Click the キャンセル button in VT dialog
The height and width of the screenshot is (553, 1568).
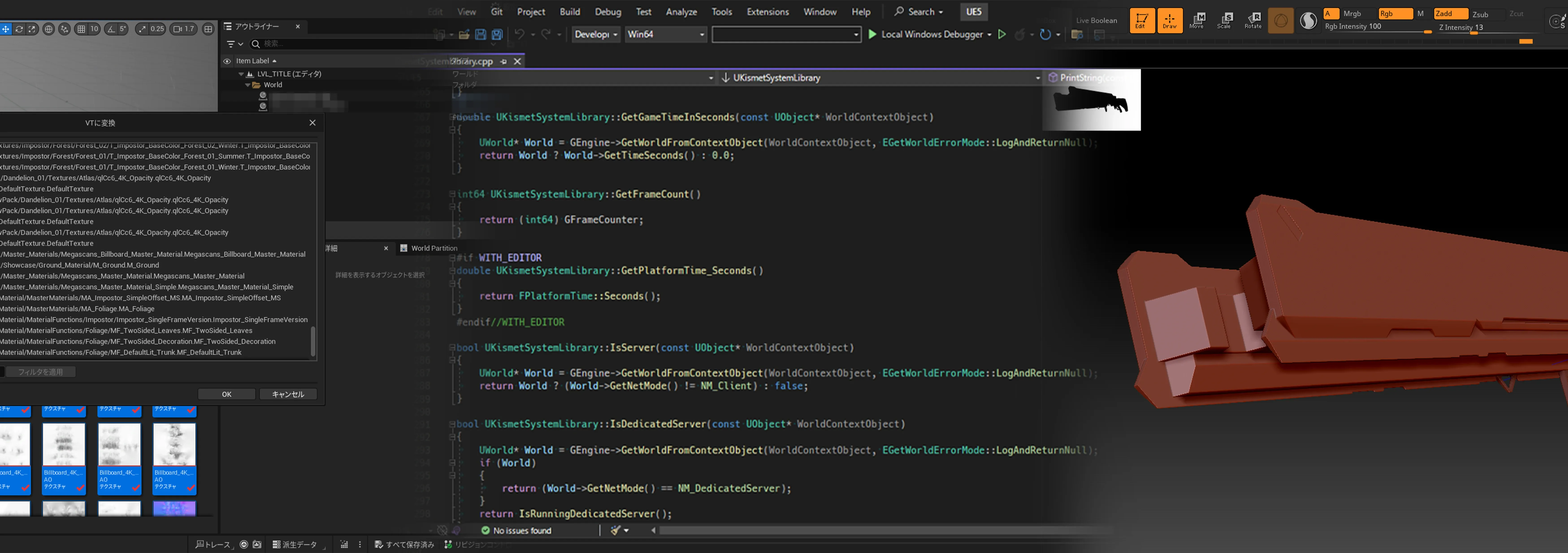tap(288, 394)
